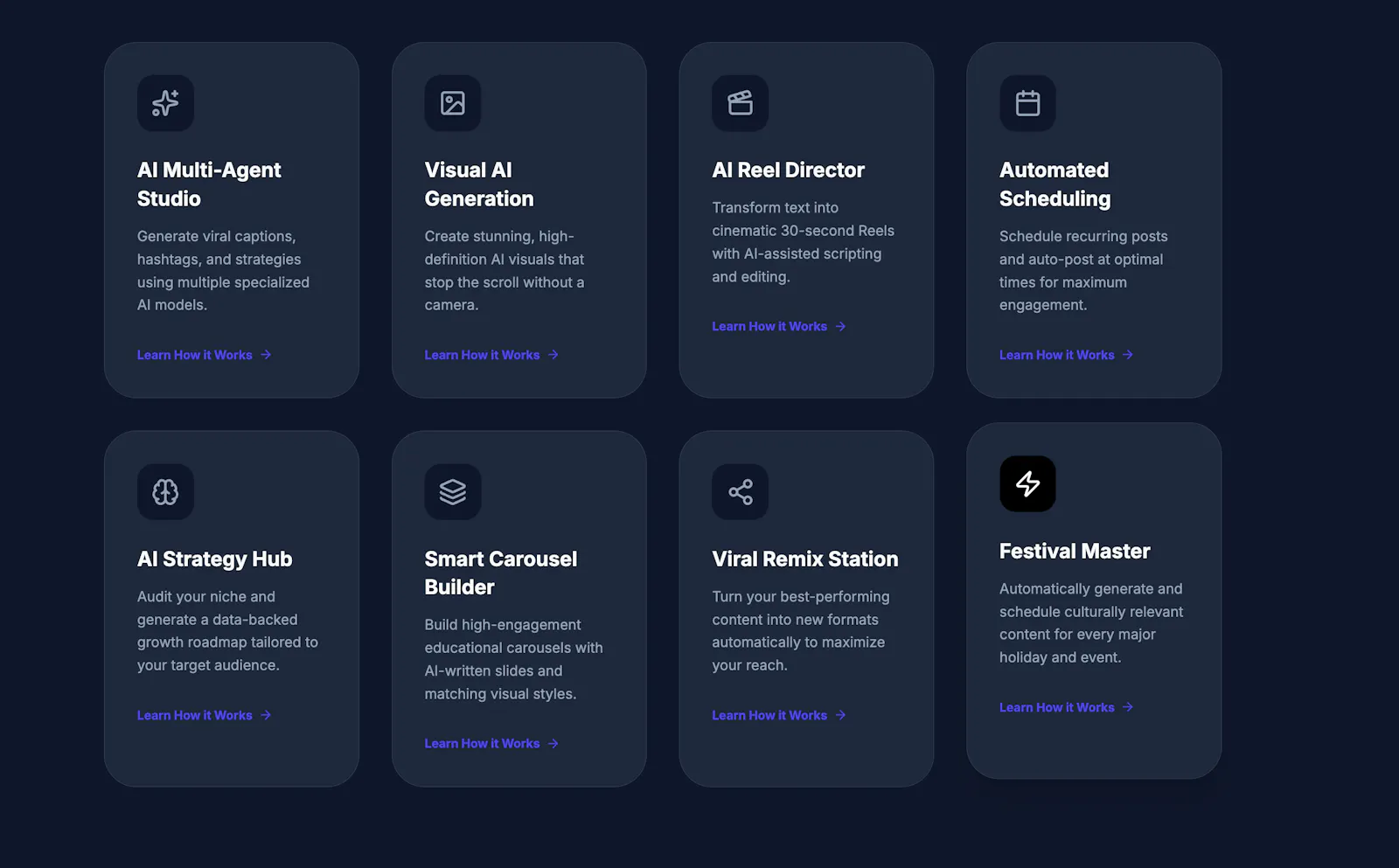Screen dimensions: 1399x868
Task: Open Learn How it Works for AI Reel Director
Action: (779, 326)
